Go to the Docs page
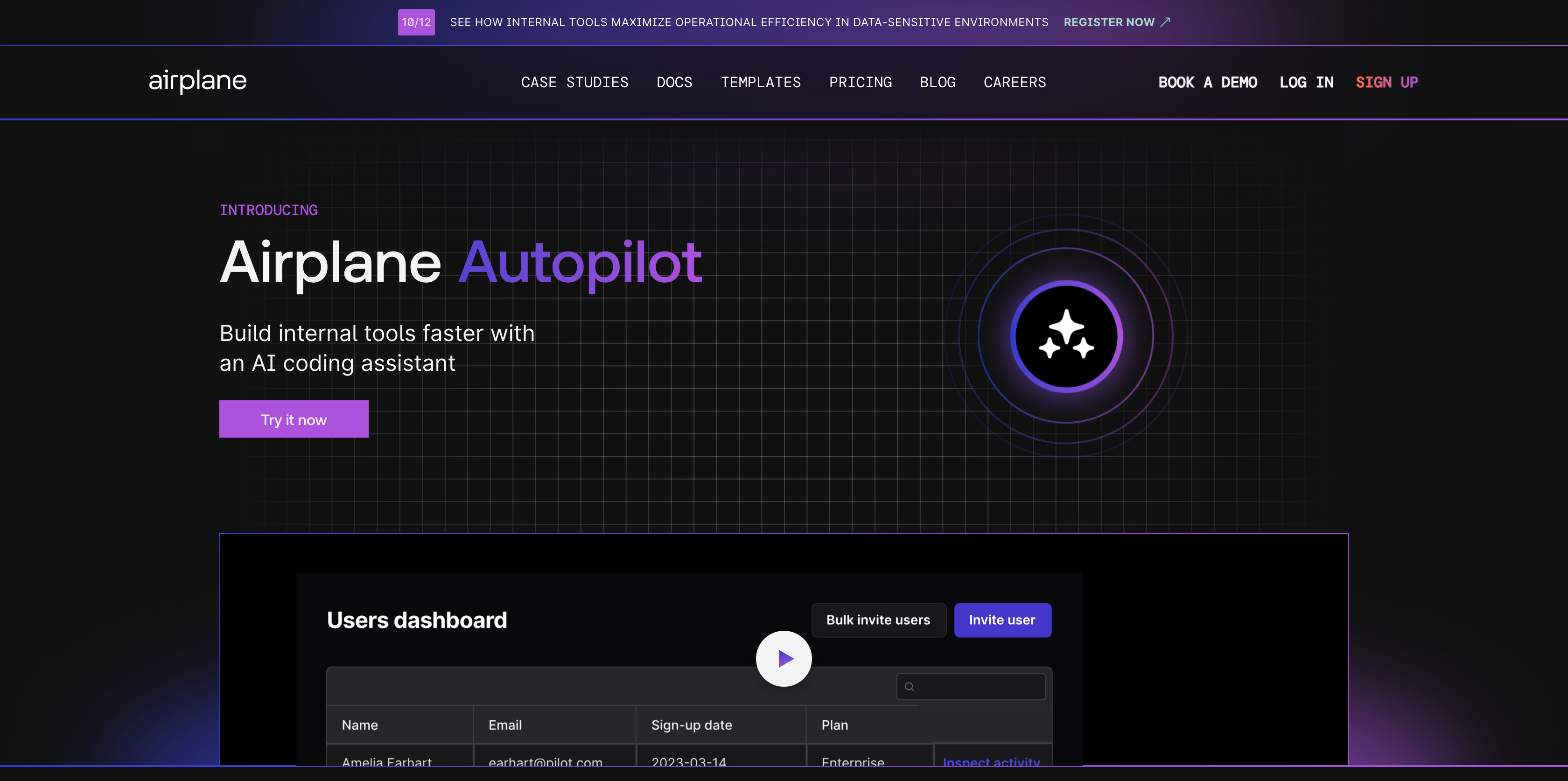 (x=674, y=82)
